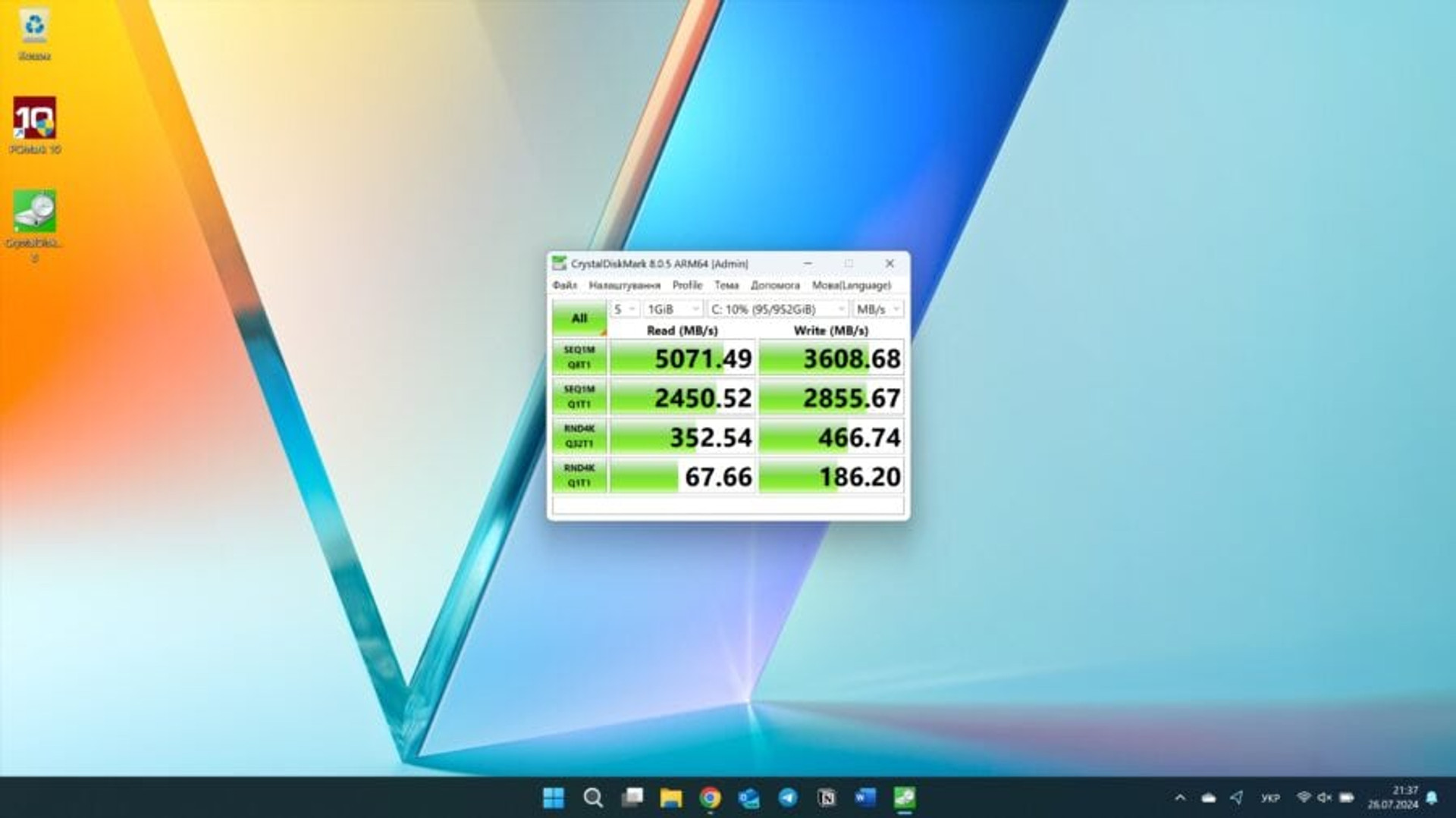
Task: Open the Recycle Bin desktop icon
Action: click(35, 35)
